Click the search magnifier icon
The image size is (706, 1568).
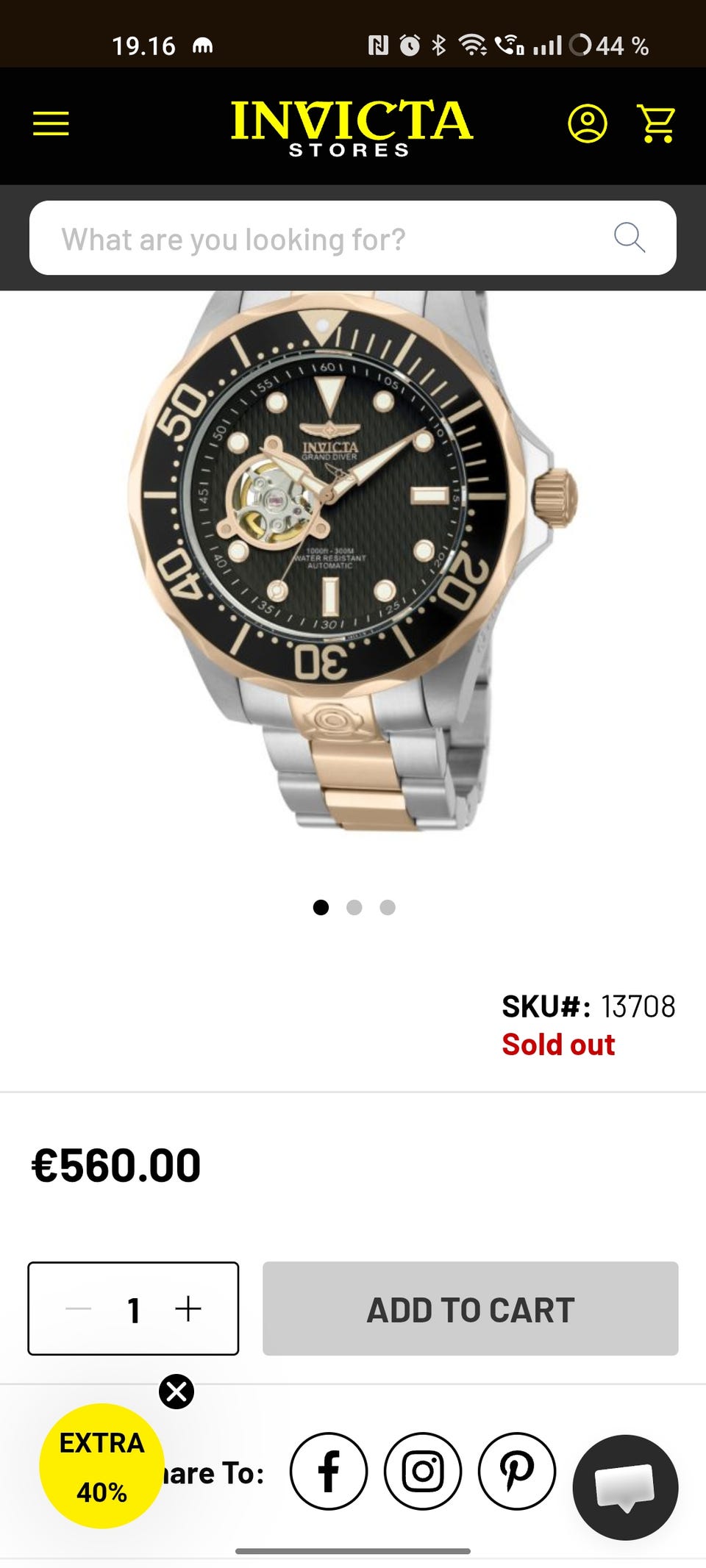(x=630, y=237)
